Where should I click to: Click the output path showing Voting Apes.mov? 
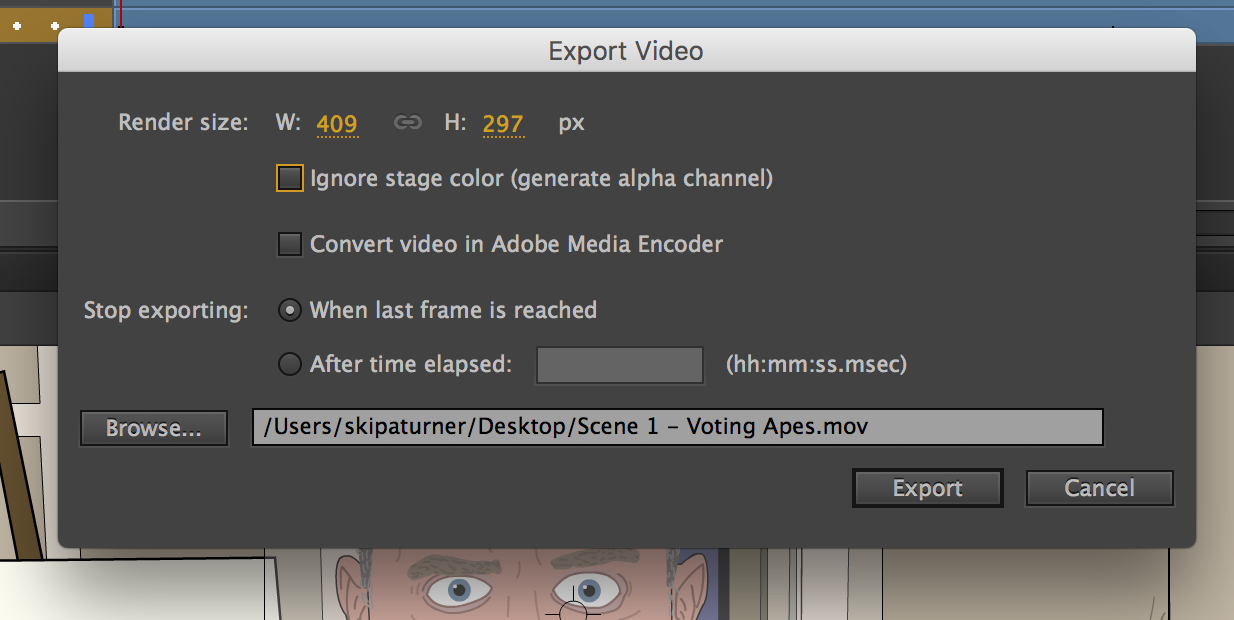coord(677,427)
